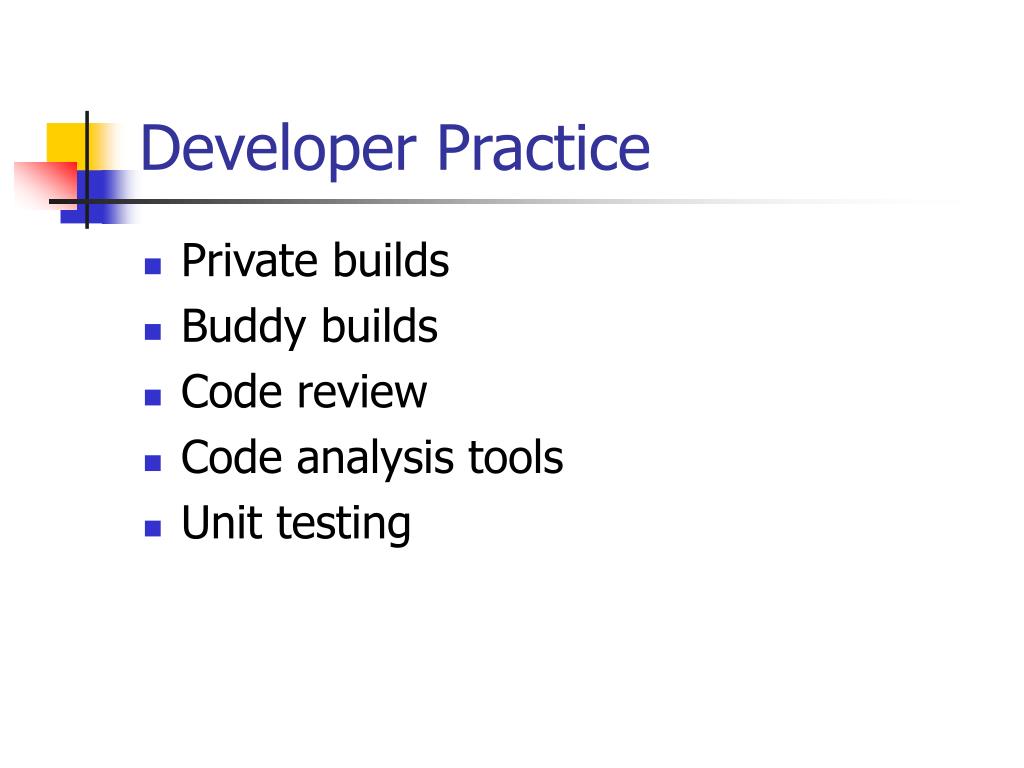Click the blue bullet beside Buddy builds
Viewport: 1024px width, 768px height.
click(153, 332)
